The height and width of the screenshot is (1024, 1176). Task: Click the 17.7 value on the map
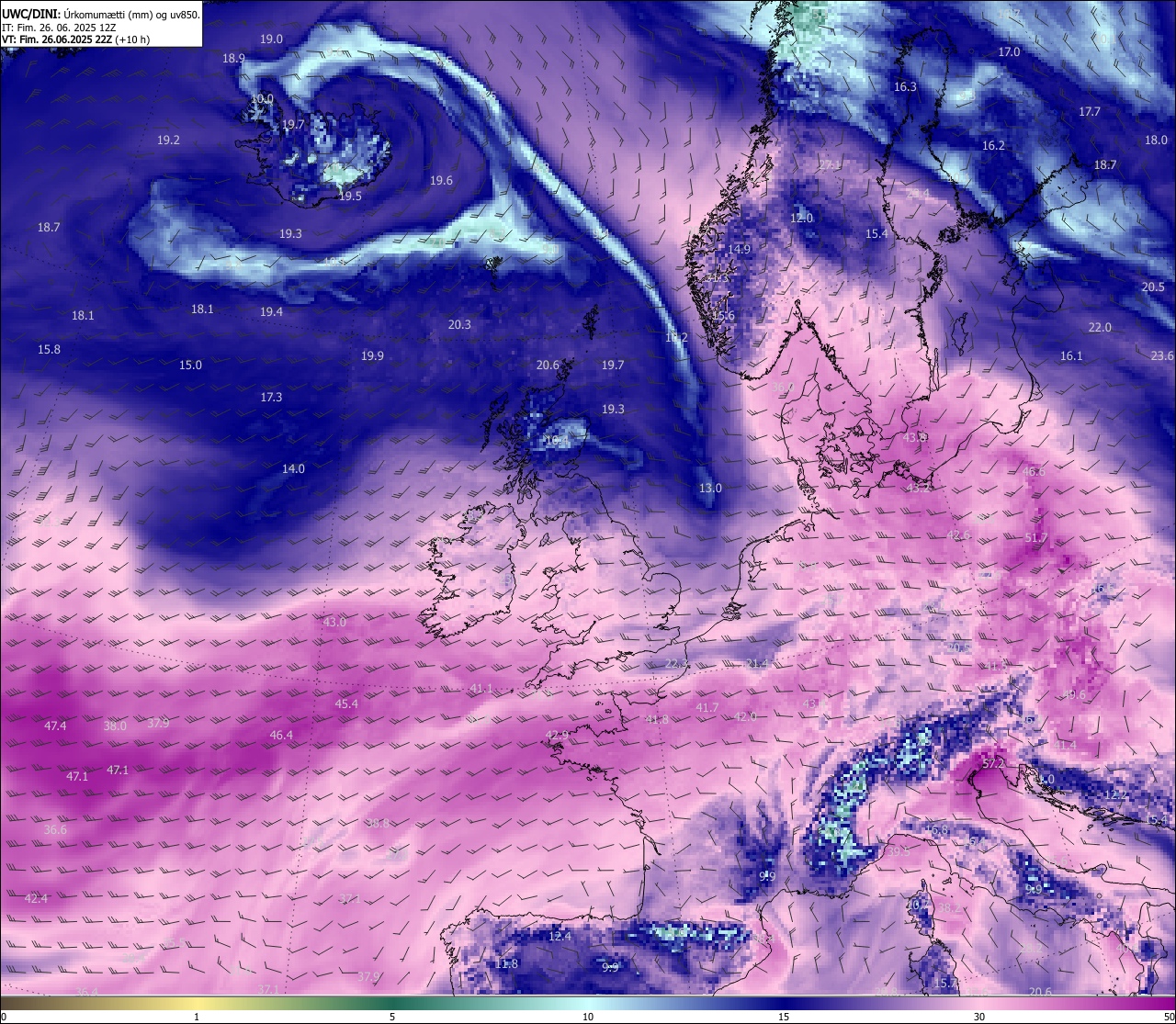[1089, 111]
